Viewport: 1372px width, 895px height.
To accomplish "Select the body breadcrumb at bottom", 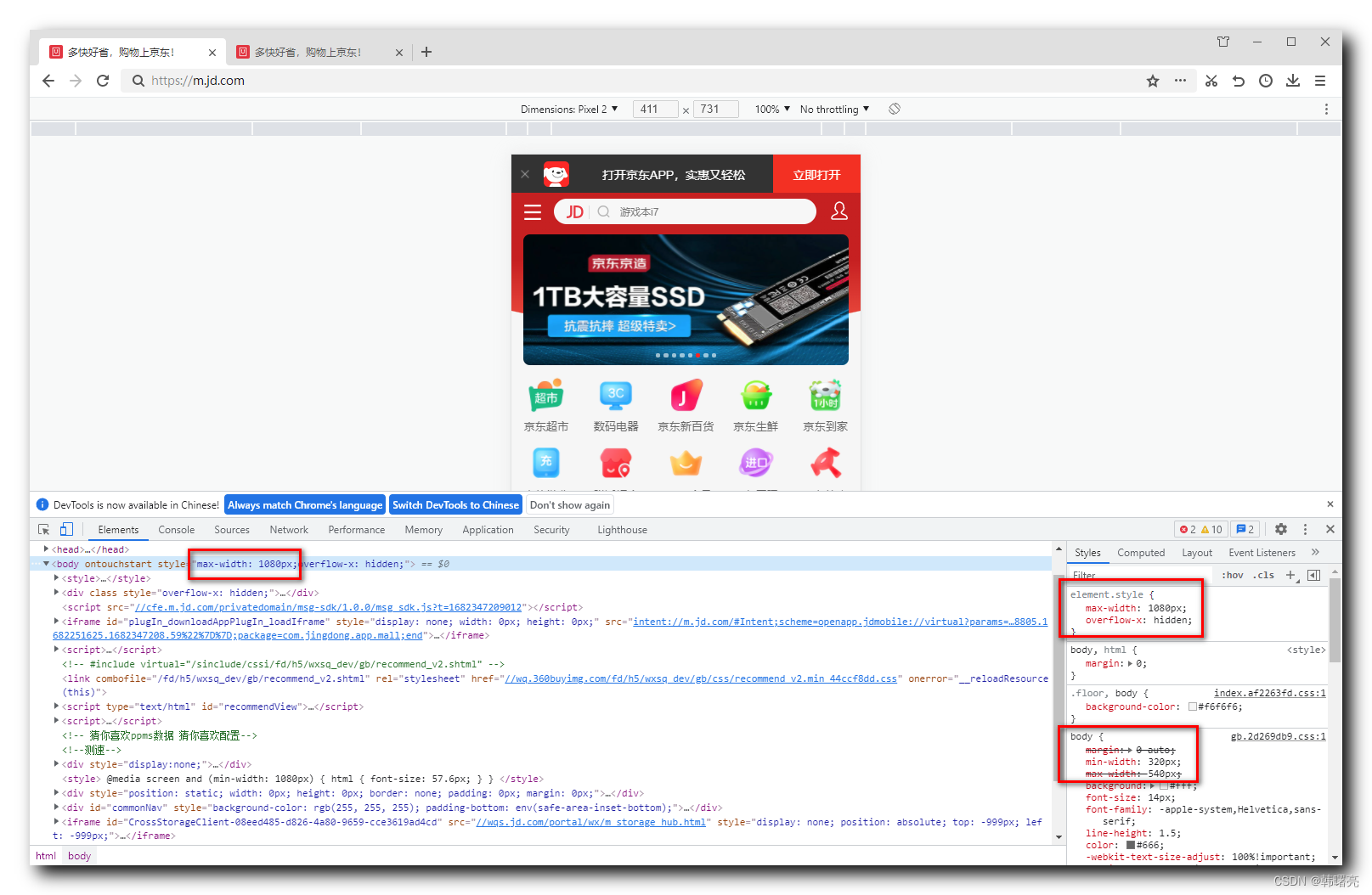I will tap(79, 856).
